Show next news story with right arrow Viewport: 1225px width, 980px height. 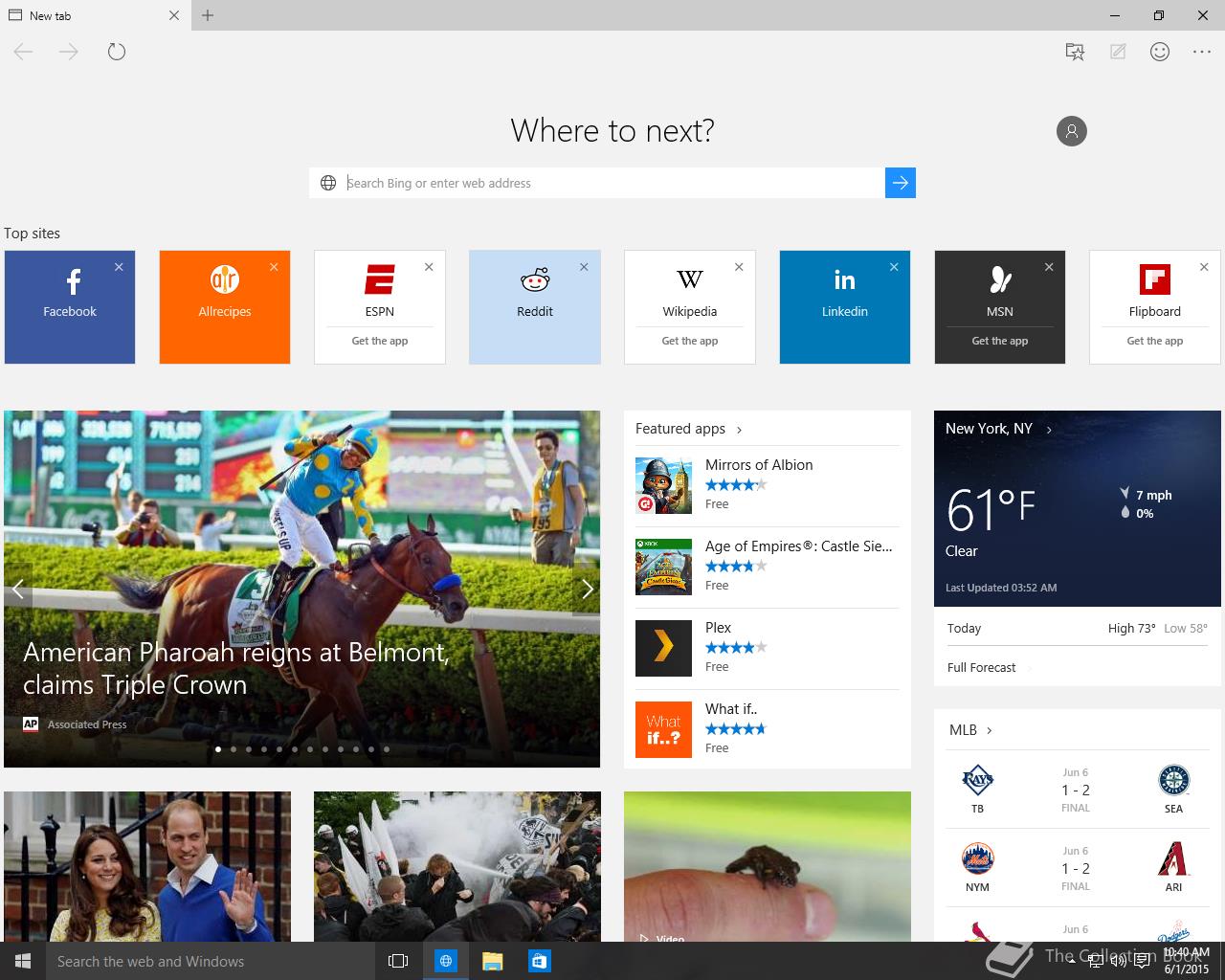tap(587, 590)
